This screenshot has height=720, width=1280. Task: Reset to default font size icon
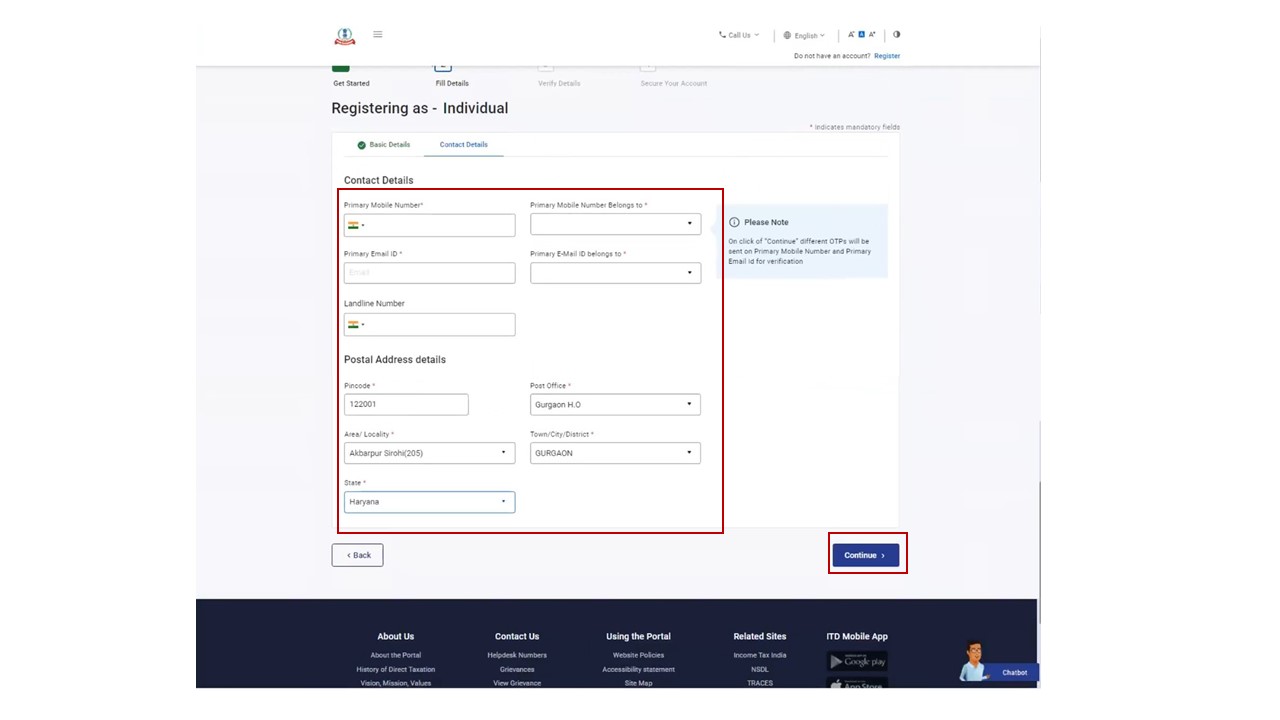tap(861, 35)
